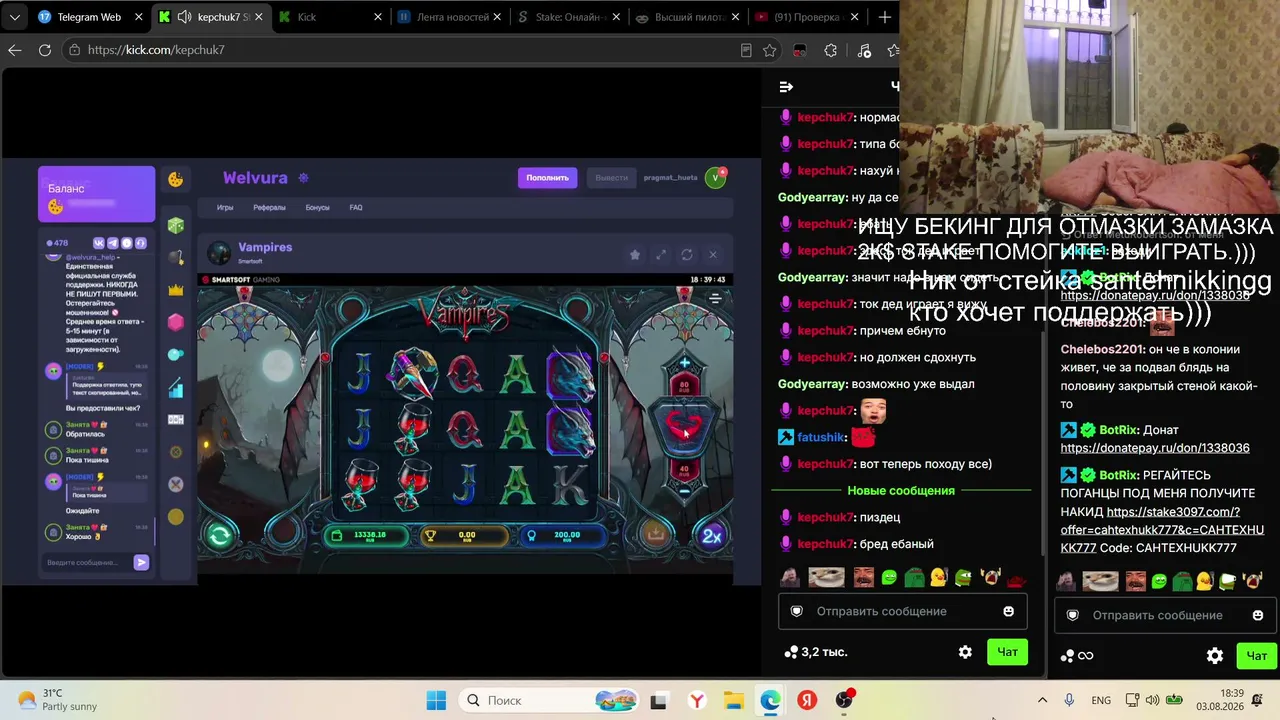Mute audio on the kepchuk7 tab
Image resolution: width=1280 pixels, height=720 pixels.
click(185, 17)
